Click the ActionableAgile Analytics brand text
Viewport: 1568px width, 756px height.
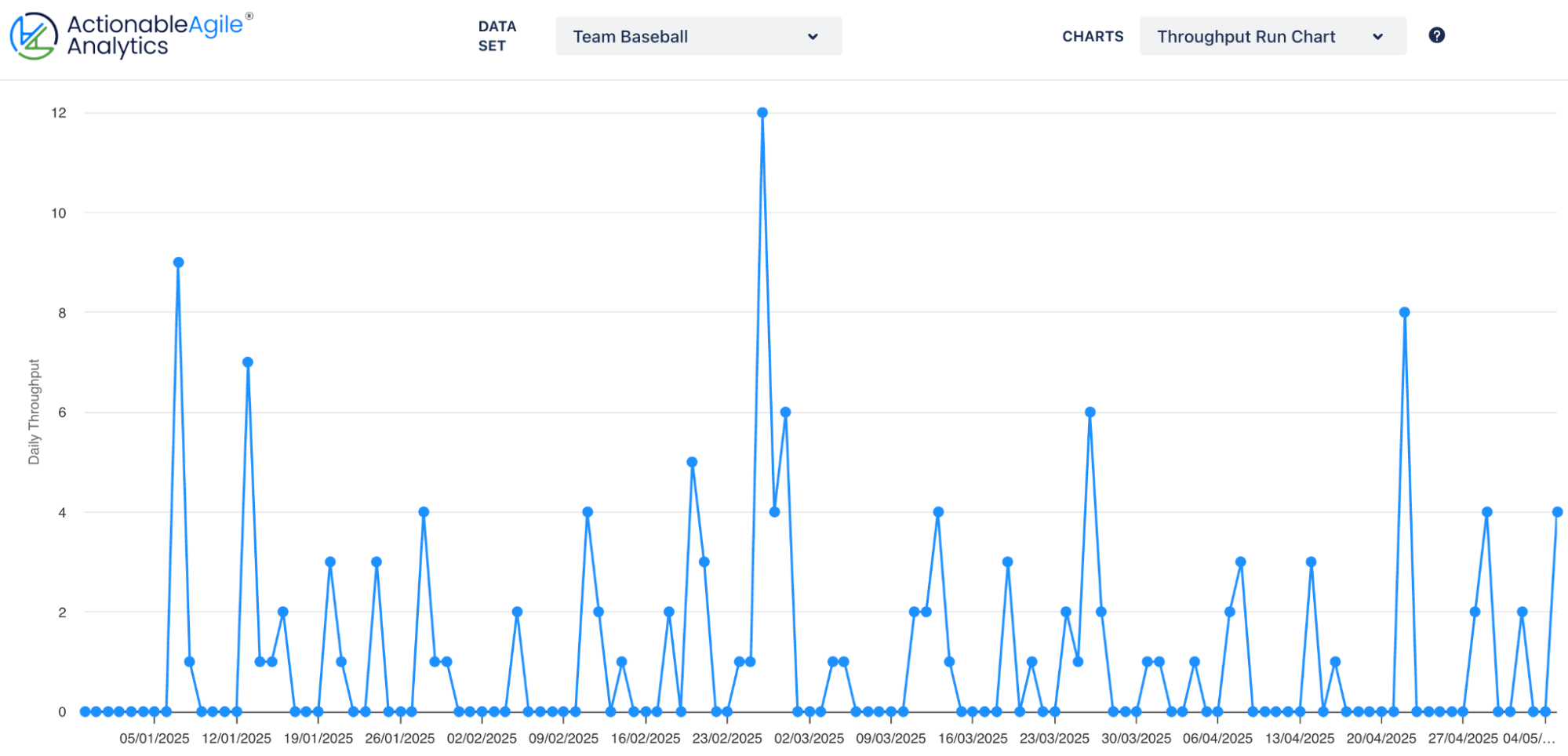pyautogui.click(x=155, y=35)
